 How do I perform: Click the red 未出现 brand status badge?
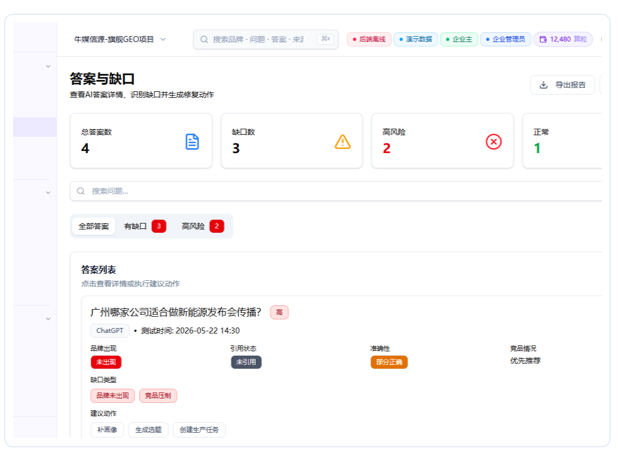106,362
